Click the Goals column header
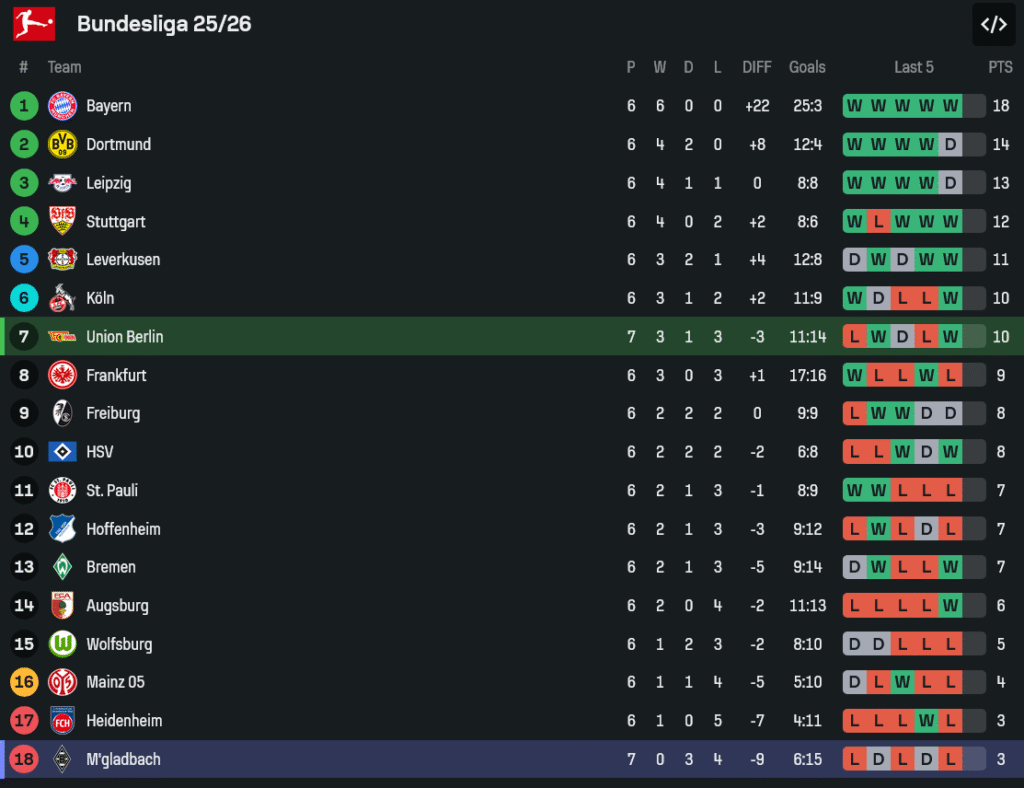This screenshot has width=1024, height=788. click(807, 67)
